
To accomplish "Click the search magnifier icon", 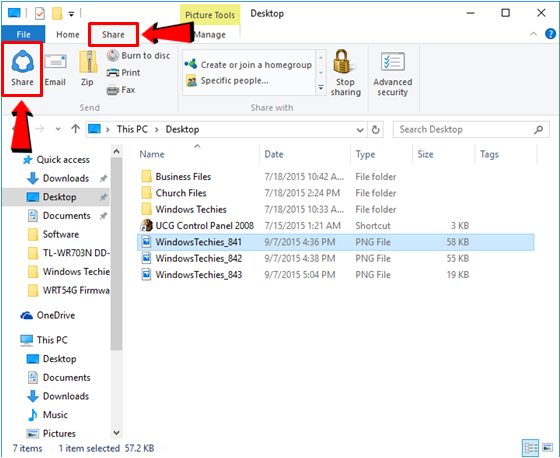I will 539,129.
